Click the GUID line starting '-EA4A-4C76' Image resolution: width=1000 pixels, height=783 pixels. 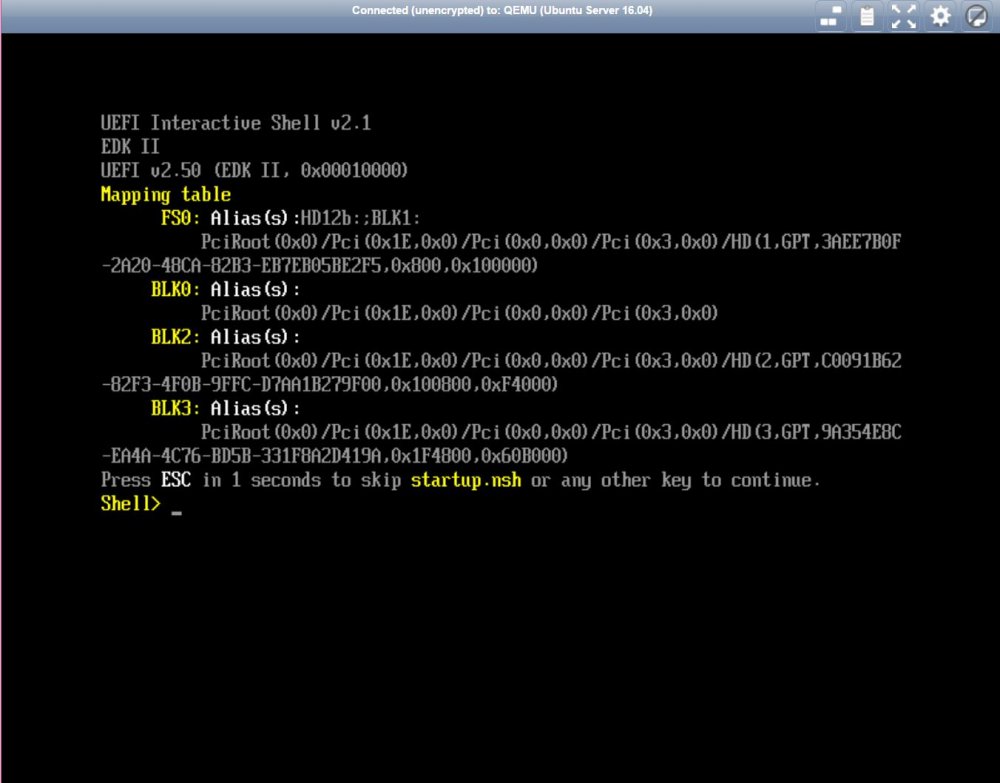click(334, 456)
